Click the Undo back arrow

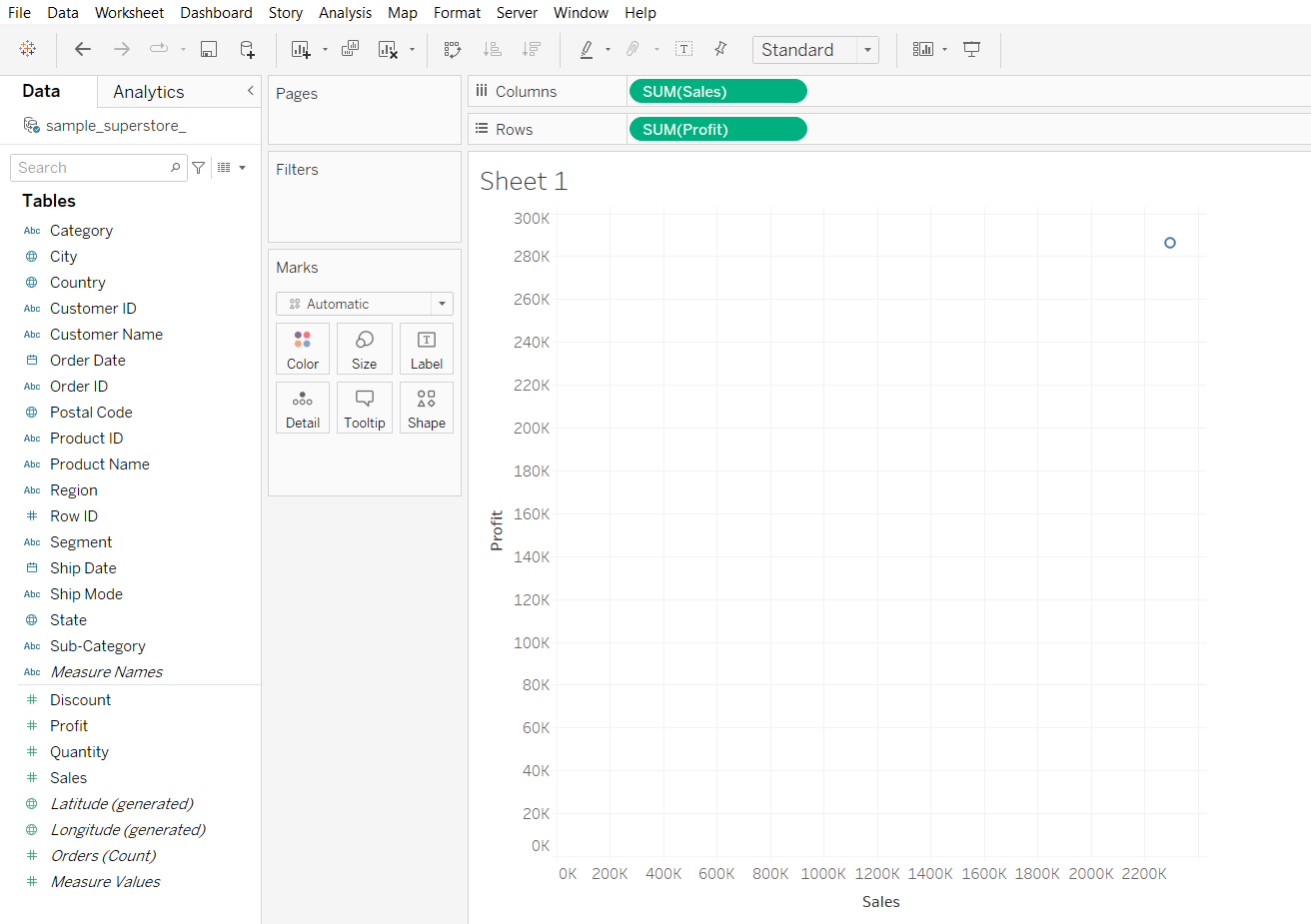pos(83,49)
